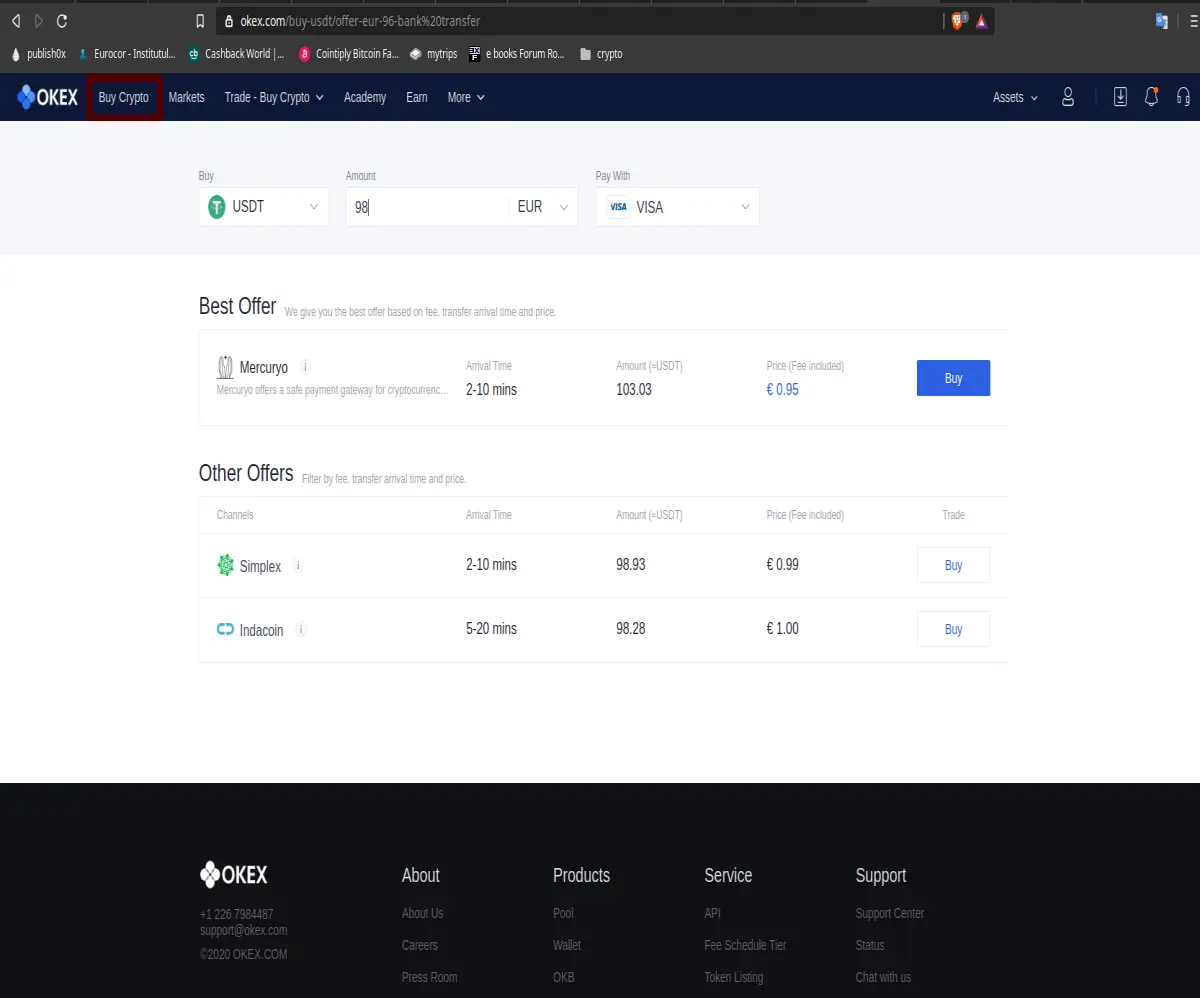Screen dimensions: 1200x998
Task: Open the Pool footer link
Action: [563, 913]
